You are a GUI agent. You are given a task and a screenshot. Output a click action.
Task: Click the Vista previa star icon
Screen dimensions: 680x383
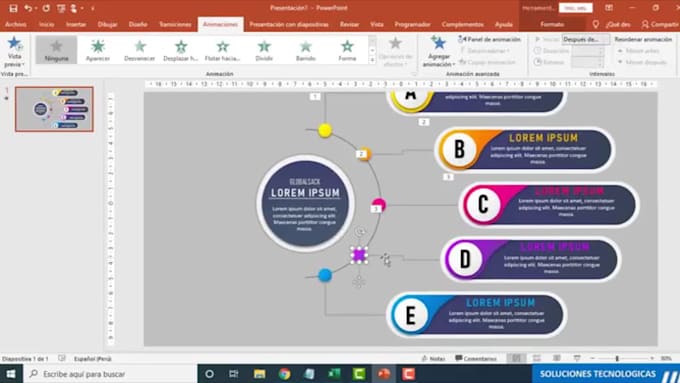pyautogui.click(x=14, y=43)
